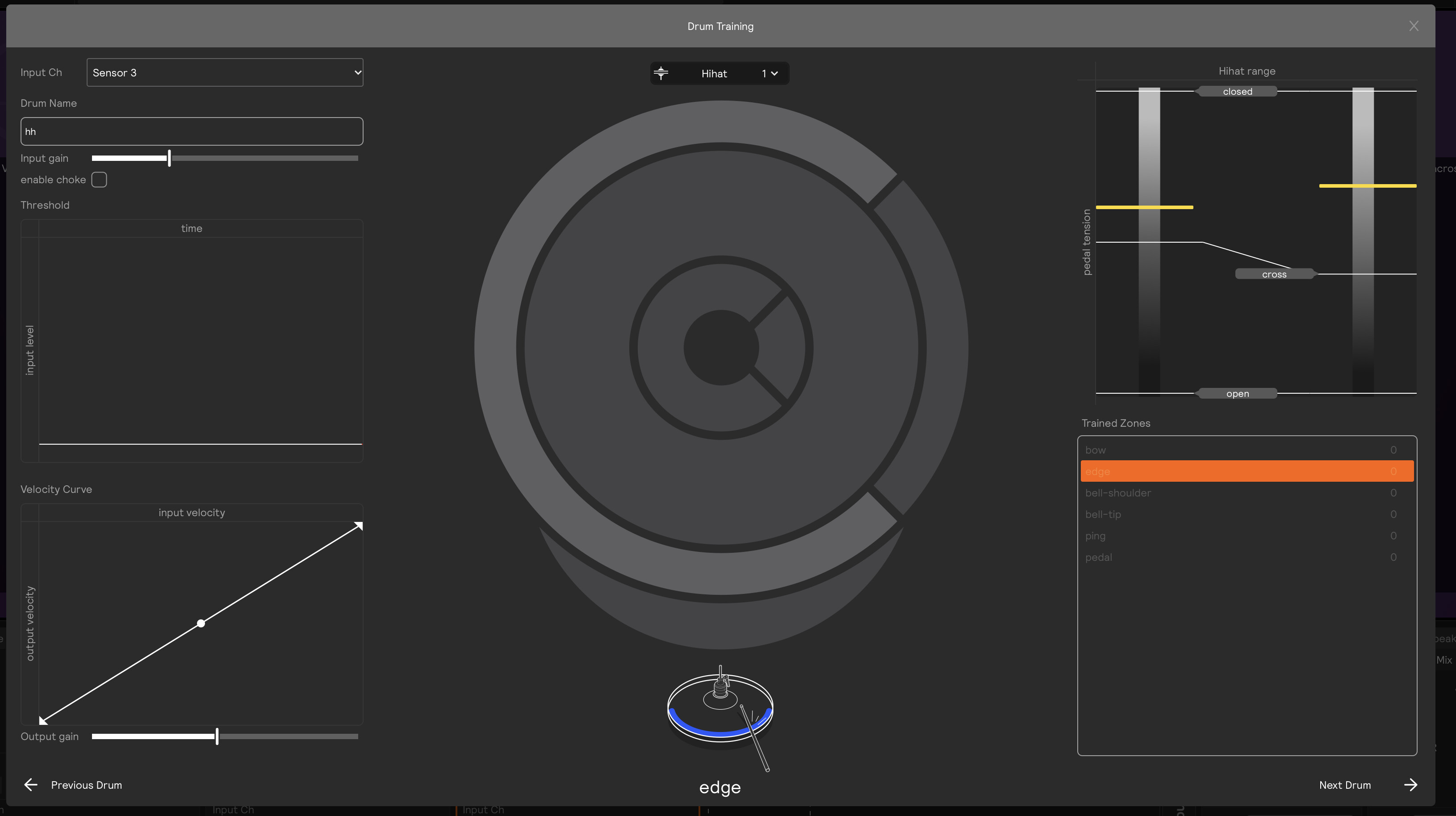Click the top-right velocity curve arrow handle
Viewport: 1456px width, 816px height.
(358, 526)
